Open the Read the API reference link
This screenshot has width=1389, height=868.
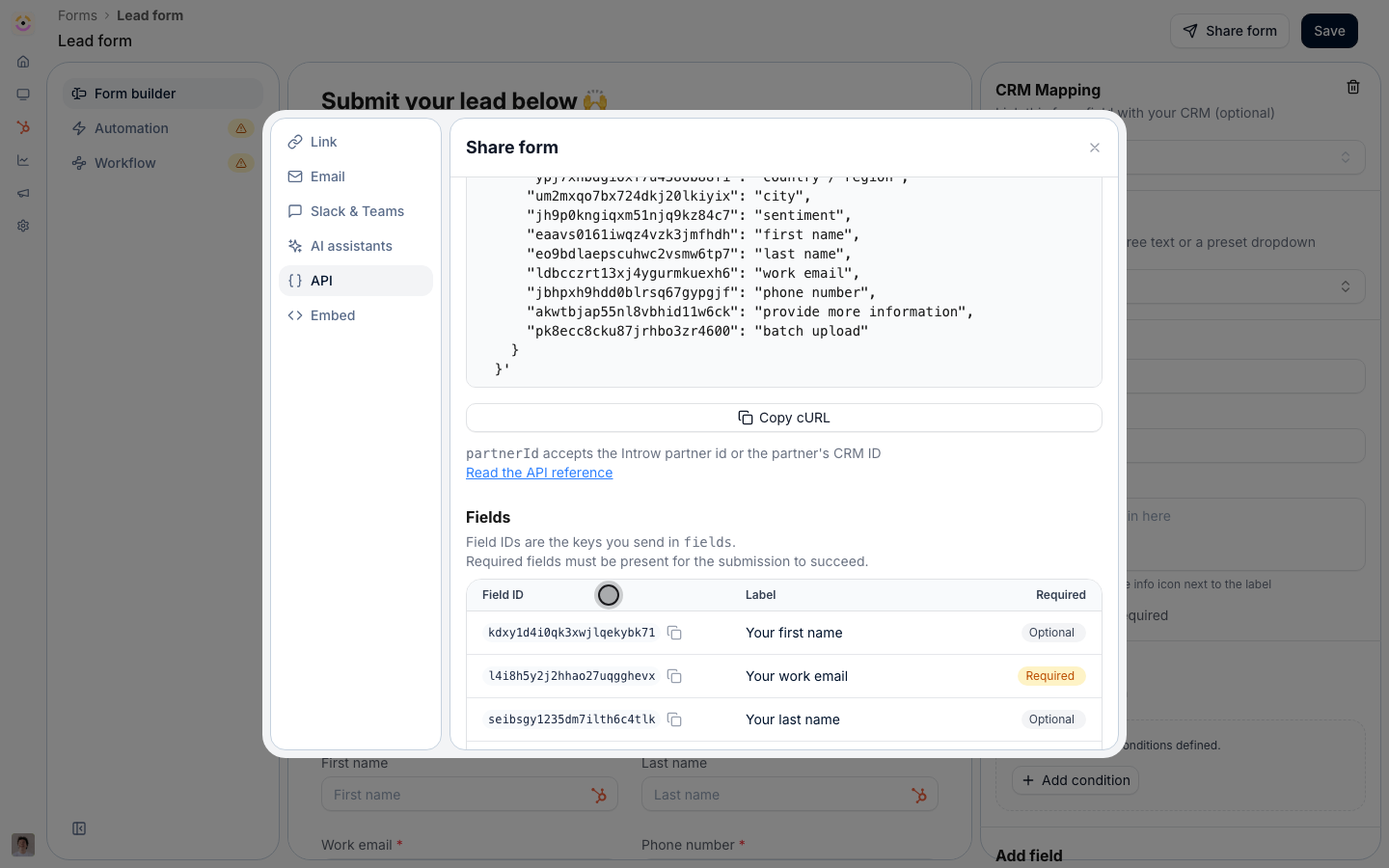[x=539, y=473]
